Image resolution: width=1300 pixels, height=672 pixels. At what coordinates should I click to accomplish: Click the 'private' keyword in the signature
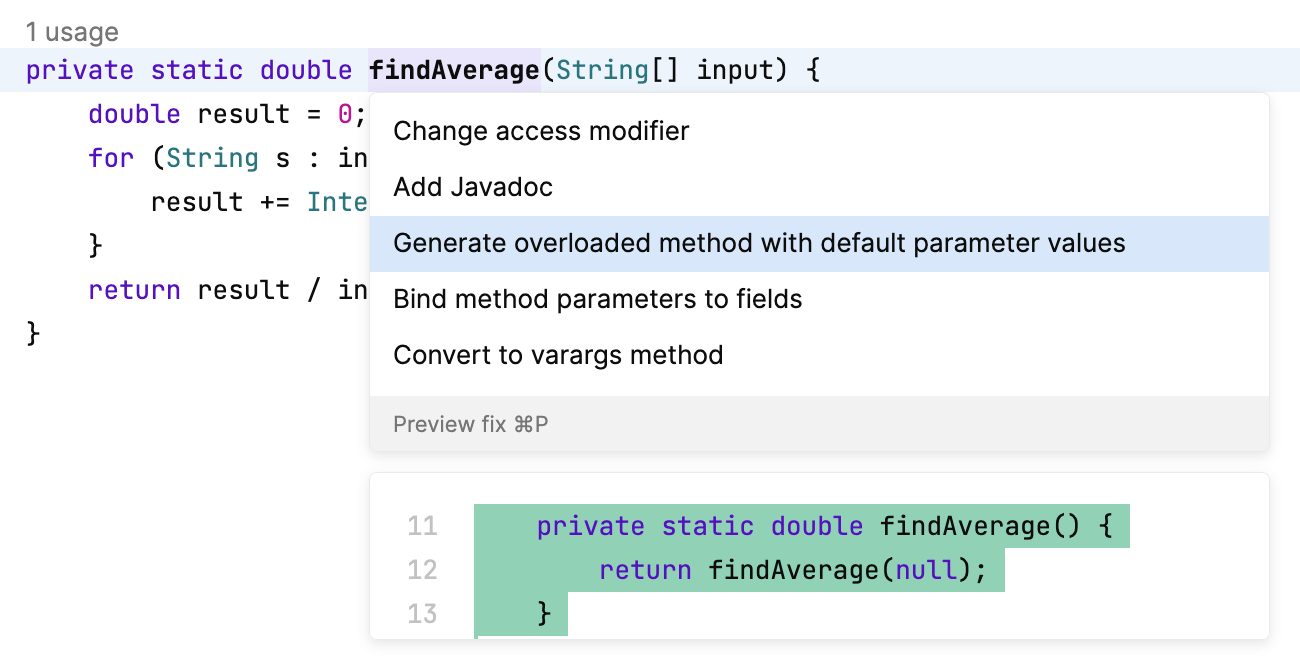tap(79, 70)
